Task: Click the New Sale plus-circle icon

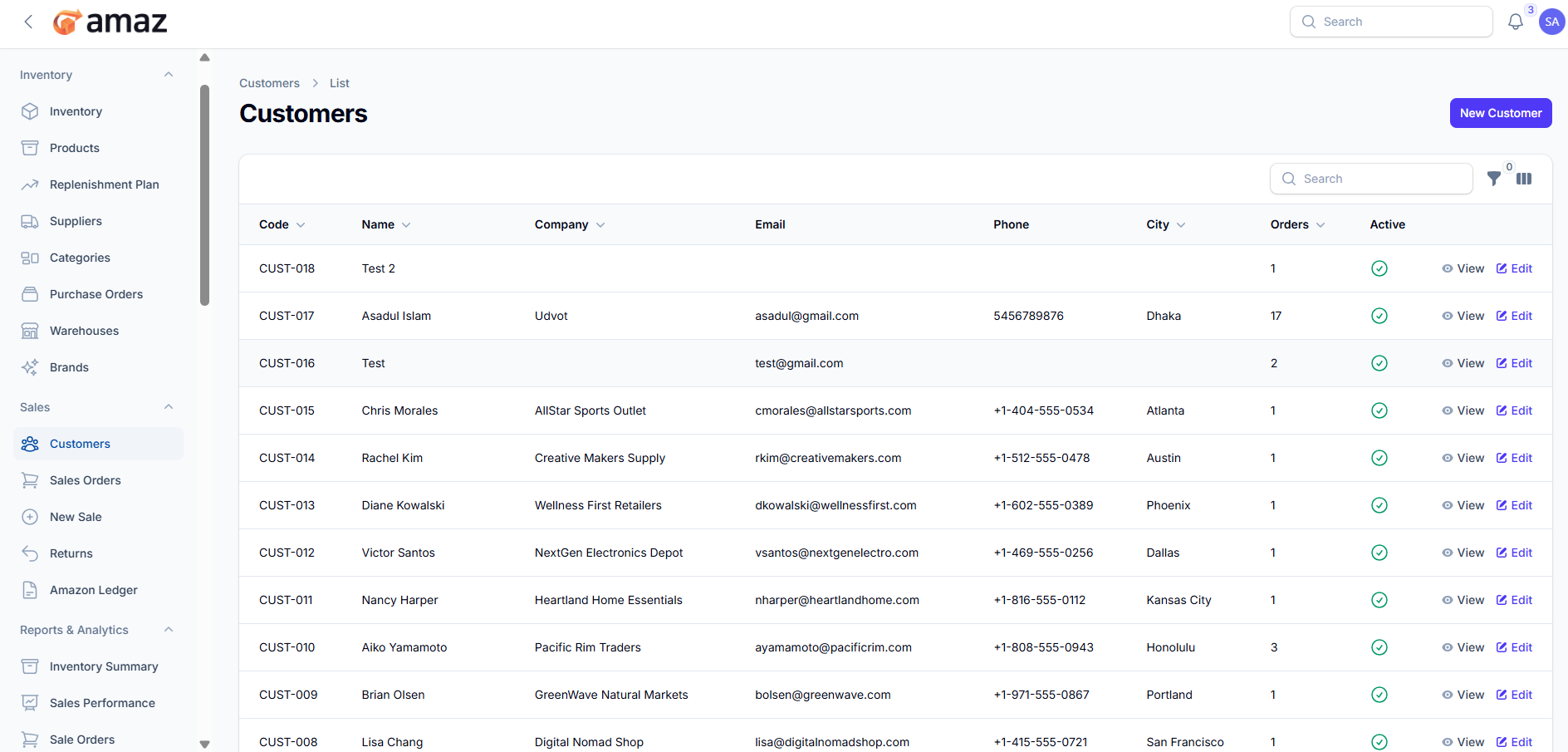Action: pyautogui.click(x=30, y=517)
